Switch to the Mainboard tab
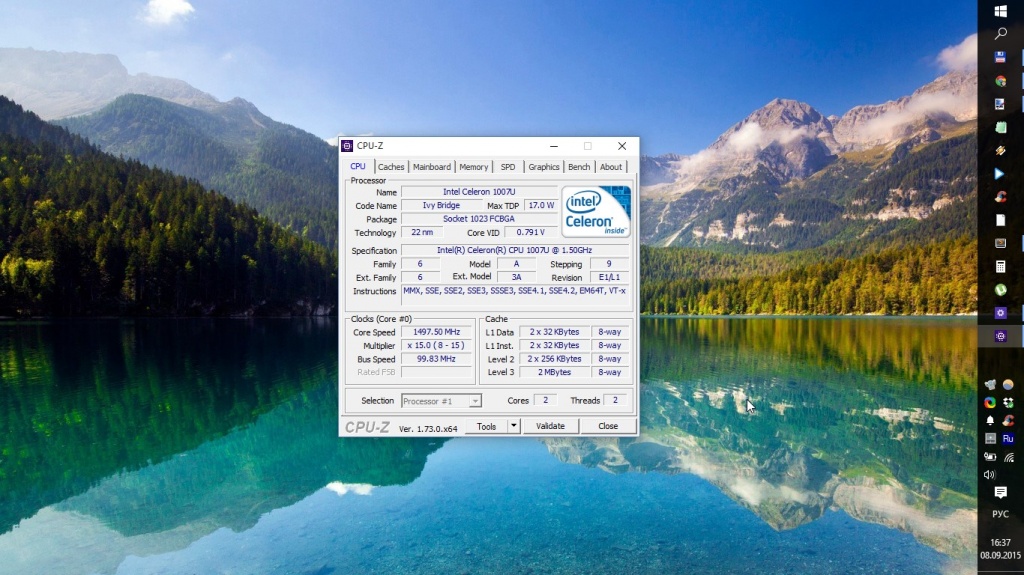Viewport: 1024px width, 575px height. [x=432, y=167]
